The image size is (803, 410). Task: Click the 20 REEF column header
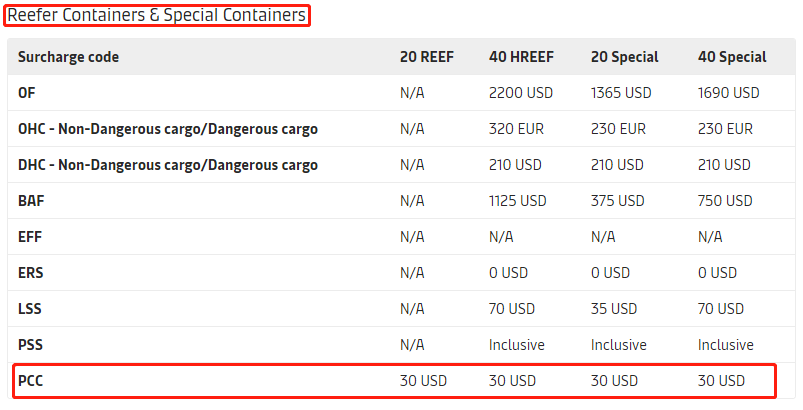click(x=427, y=57)
